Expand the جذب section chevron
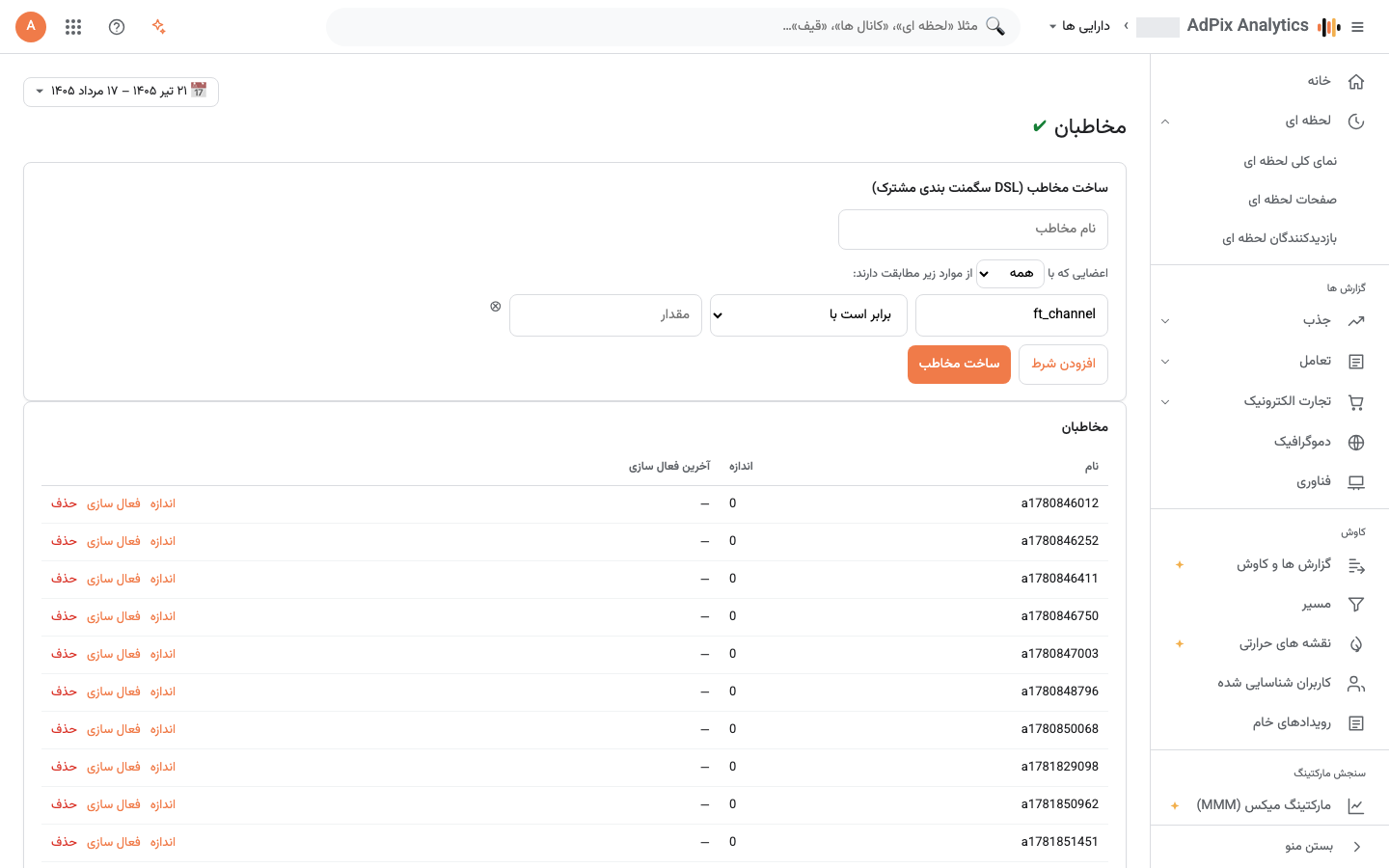The height and width of the screenshot is (868, 1389). click(1165, 321)
